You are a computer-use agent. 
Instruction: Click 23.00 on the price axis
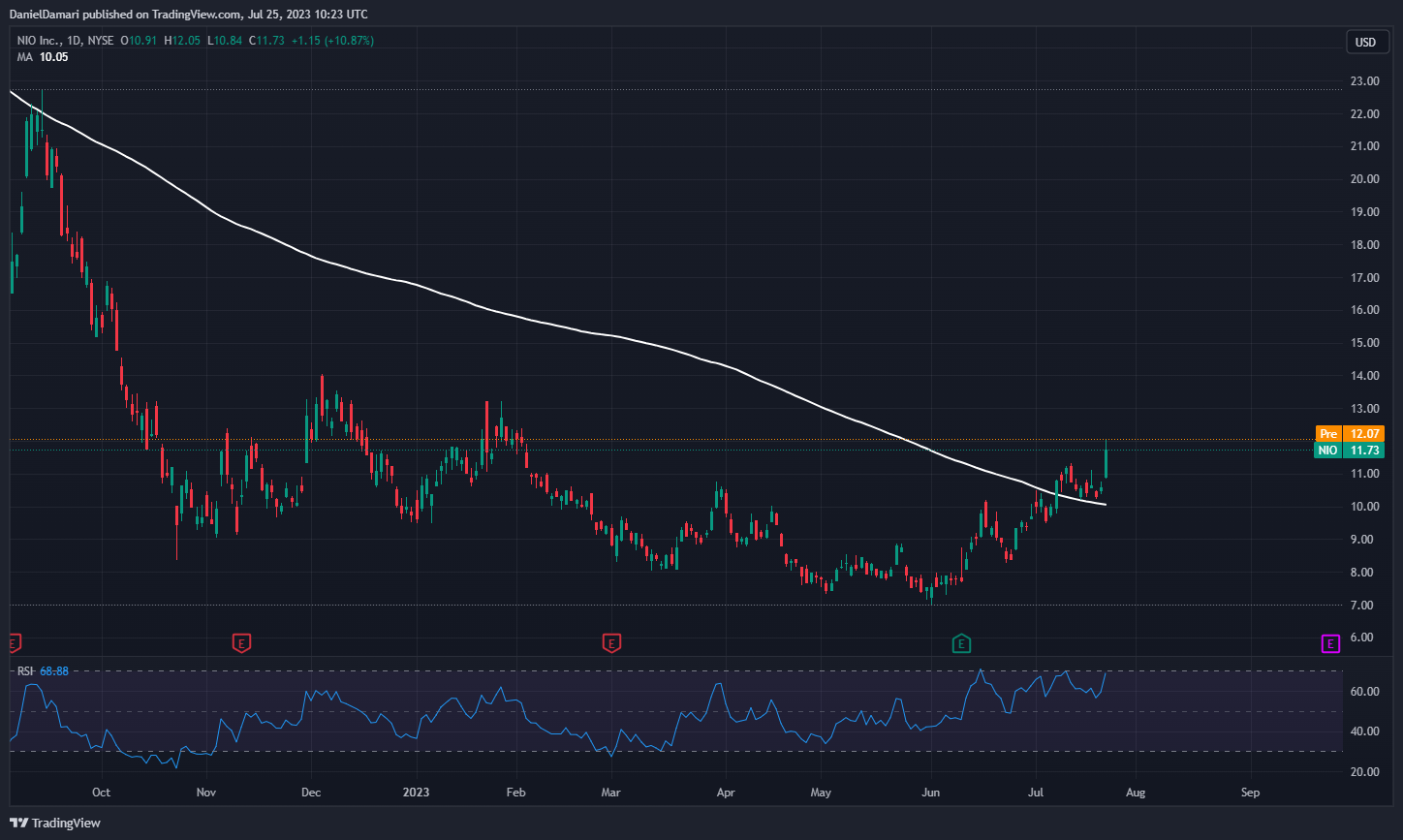(1365, 80)
